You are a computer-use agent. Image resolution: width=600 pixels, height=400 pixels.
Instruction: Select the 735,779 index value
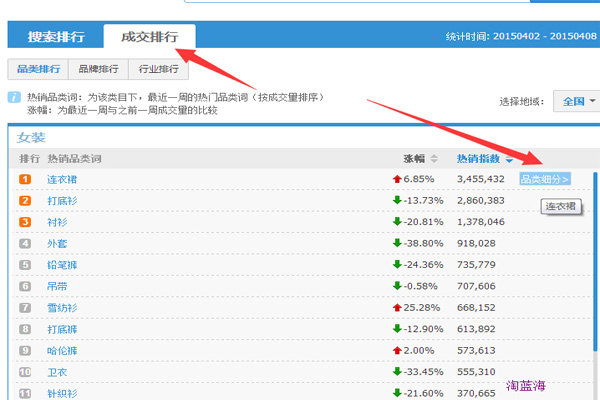pos(476,265)
